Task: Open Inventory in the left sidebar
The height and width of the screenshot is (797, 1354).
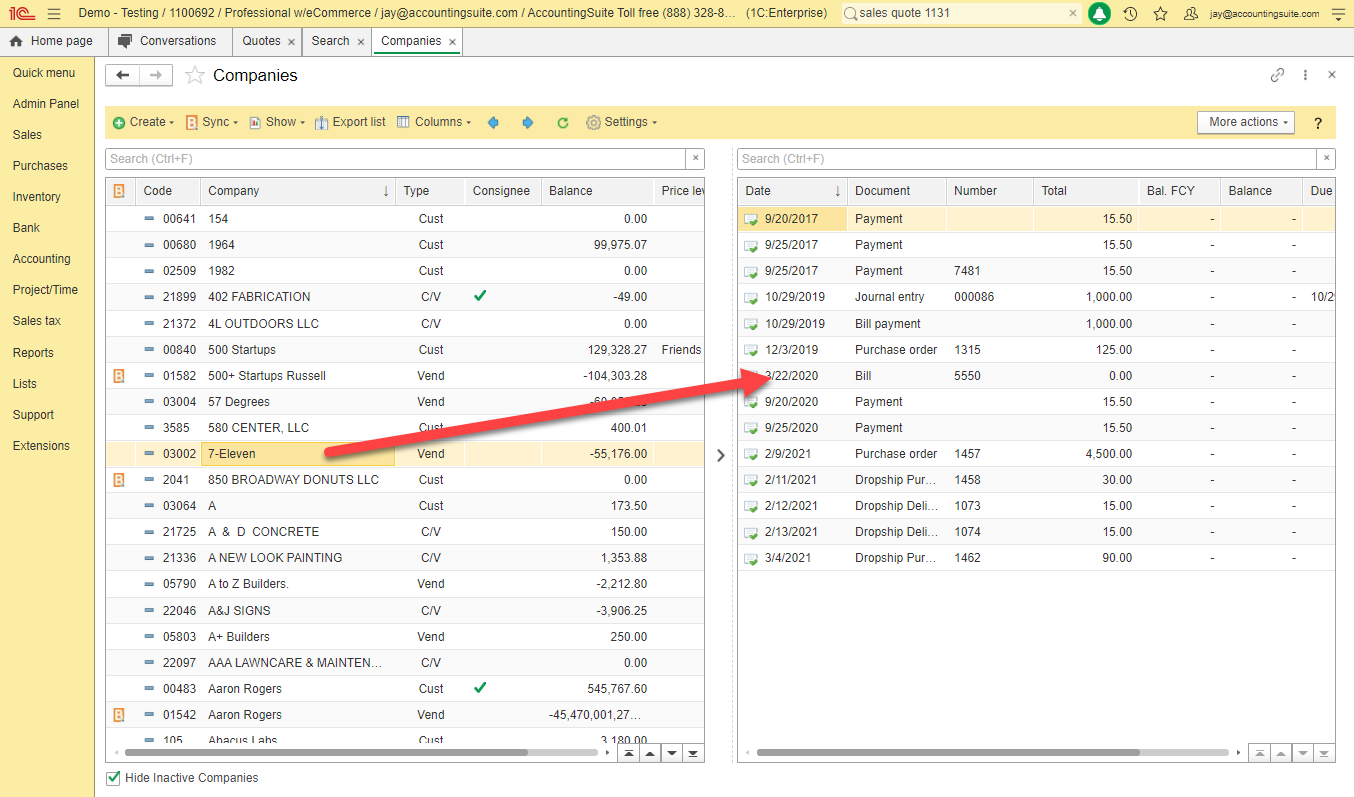Action: tap(37, 197)
